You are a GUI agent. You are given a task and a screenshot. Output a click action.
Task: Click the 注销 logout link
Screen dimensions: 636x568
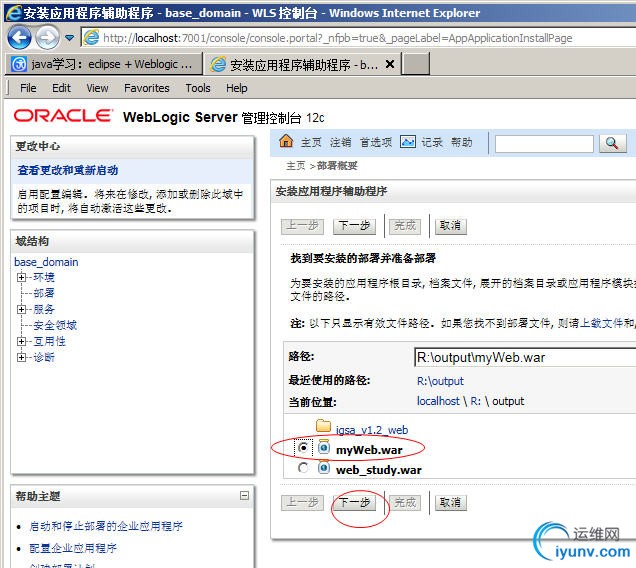pyautogui.click(x=340, y=142)
